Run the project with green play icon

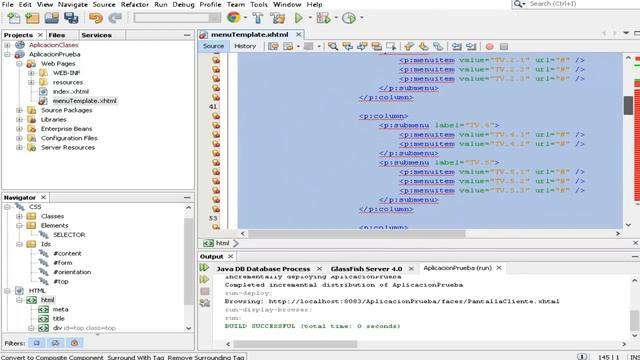pyautogui.click(x=299, y=18)
